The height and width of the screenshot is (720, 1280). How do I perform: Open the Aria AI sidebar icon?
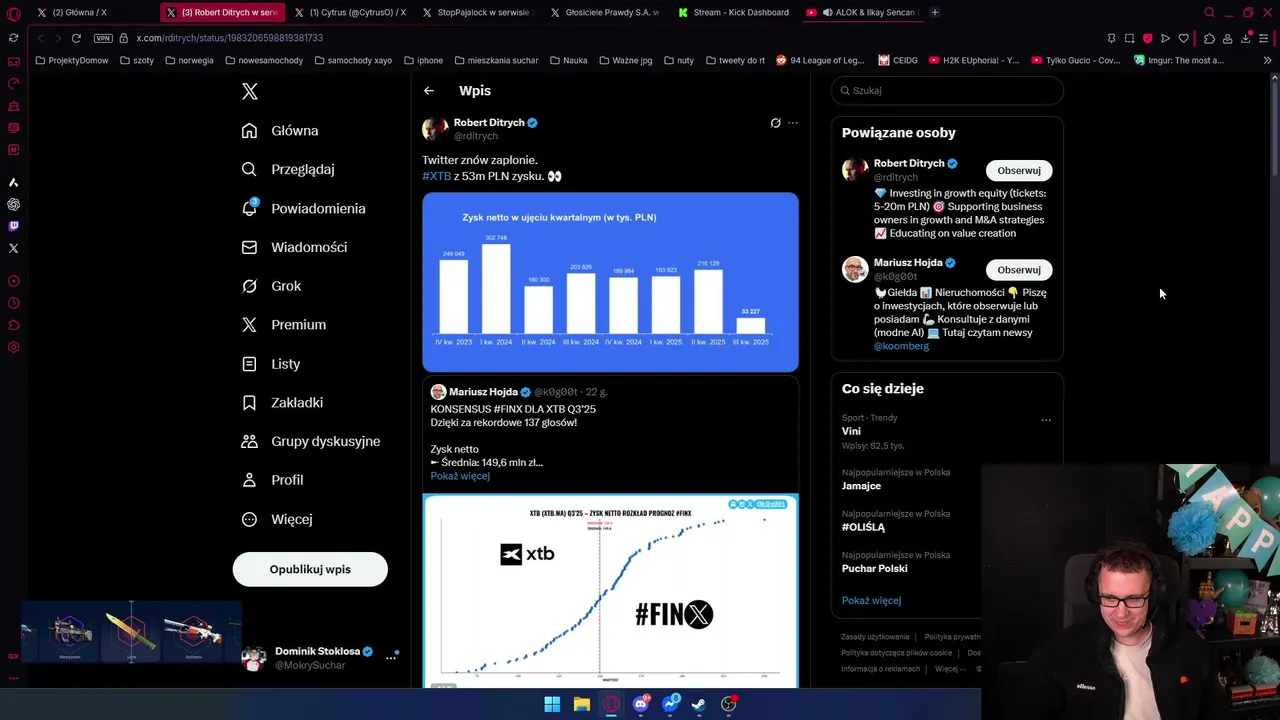pos(13,182)
